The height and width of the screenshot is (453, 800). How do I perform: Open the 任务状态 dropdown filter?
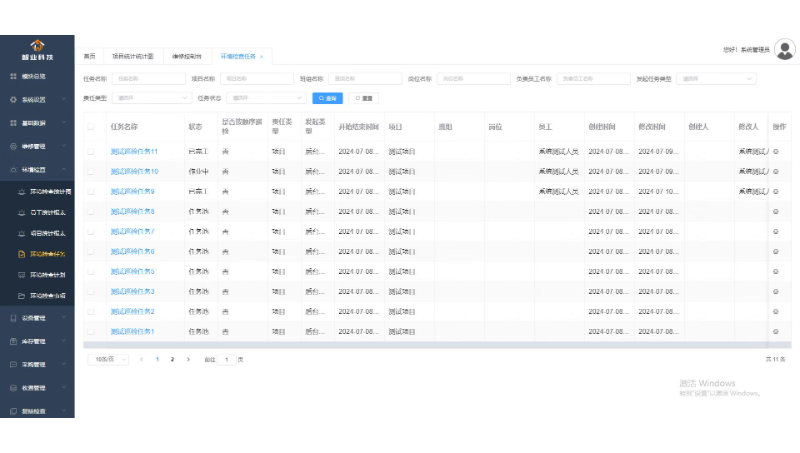(266, 98)
